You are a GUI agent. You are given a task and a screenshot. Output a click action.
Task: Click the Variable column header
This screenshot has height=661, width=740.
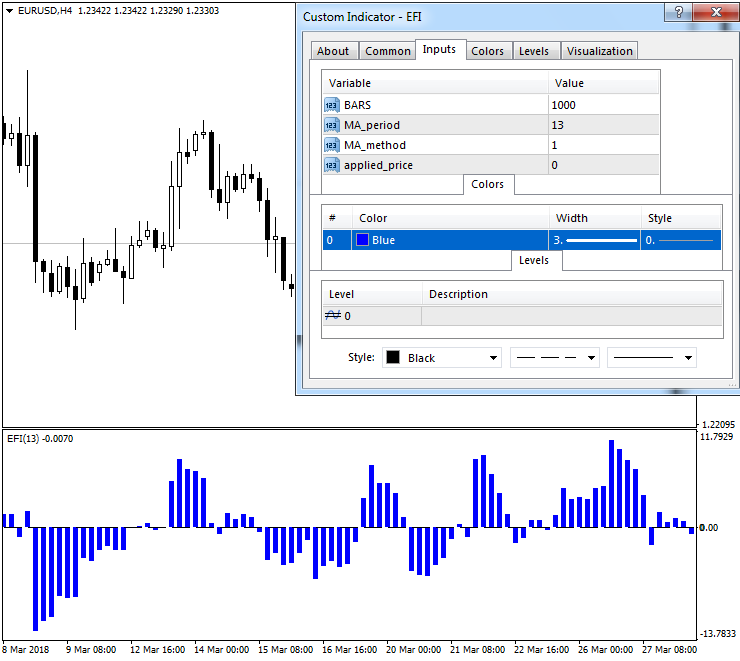coord(435,83)
